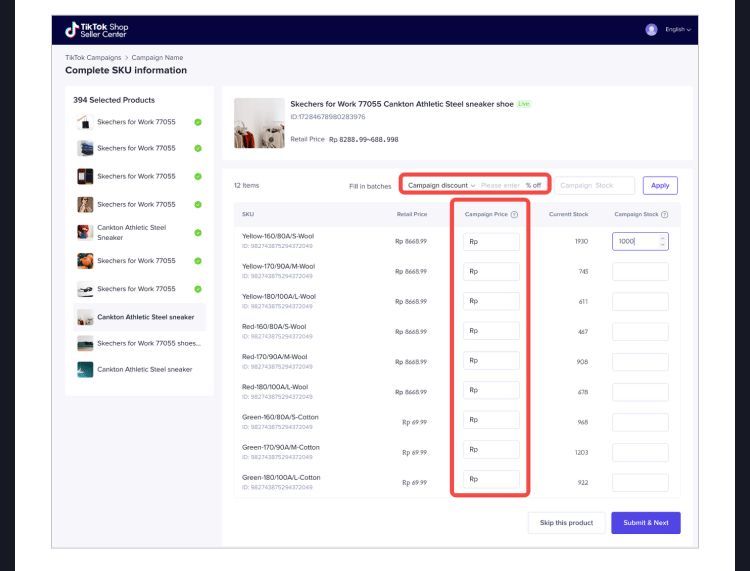Select 'Skechers for Work 77055 shoes...' item
This screenshot has width=750, height=571.
(x=139, y=343)
